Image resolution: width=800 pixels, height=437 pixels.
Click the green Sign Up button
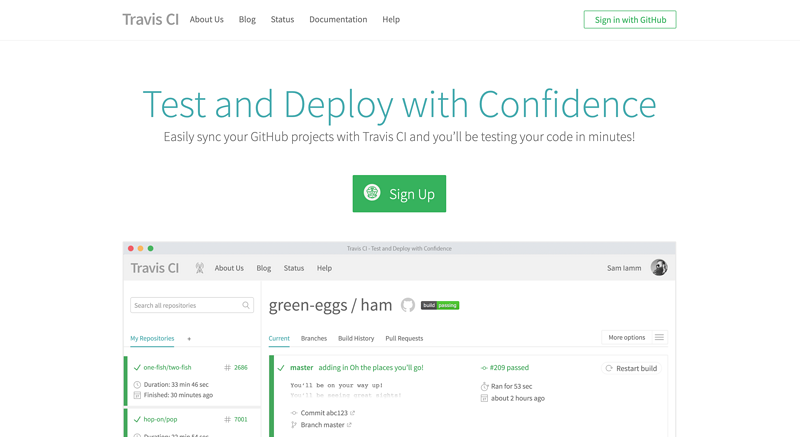point(399,194)
